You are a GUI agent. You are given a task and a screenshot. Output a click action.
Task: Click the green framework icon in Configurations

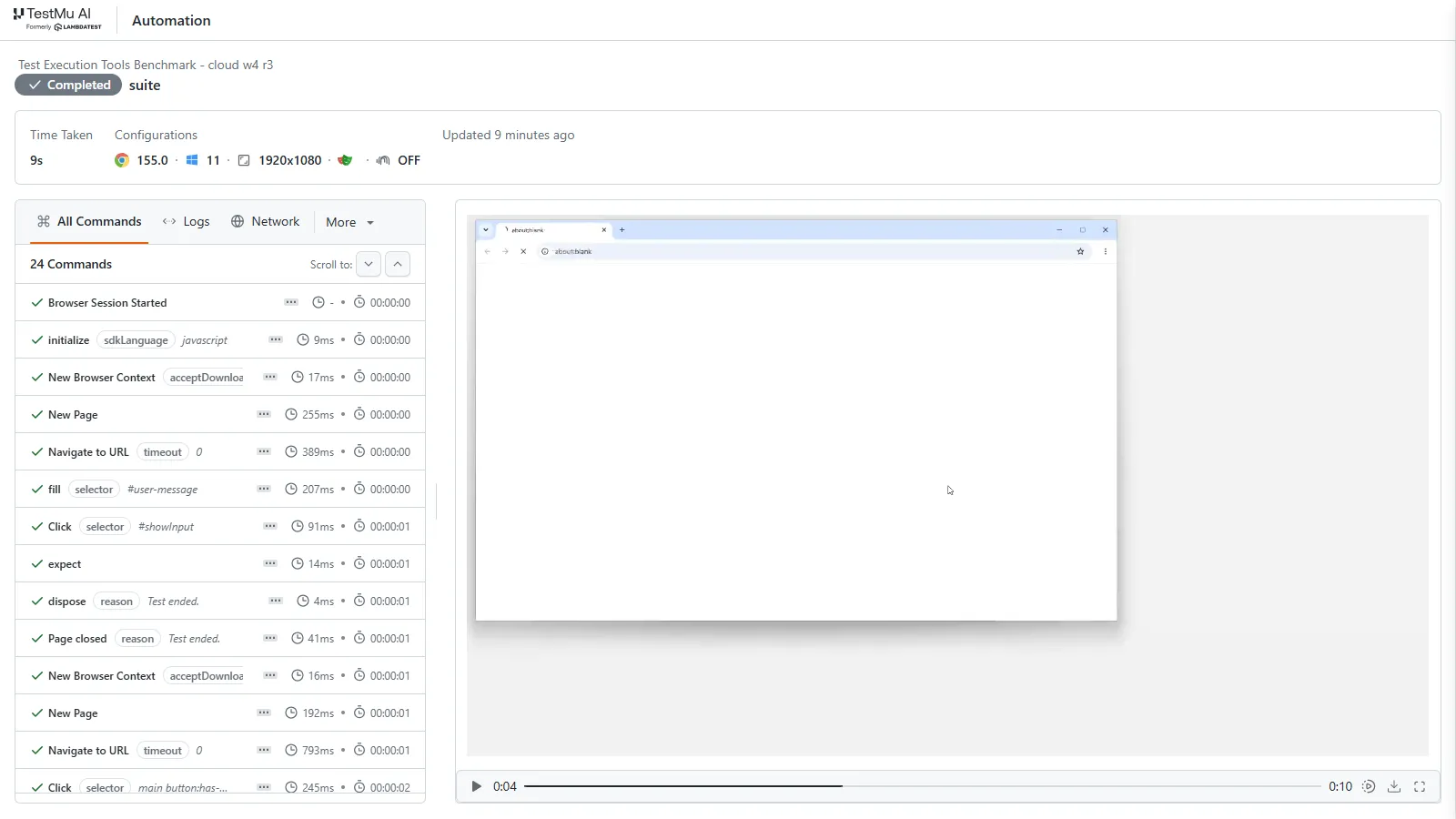coord(345,160)
